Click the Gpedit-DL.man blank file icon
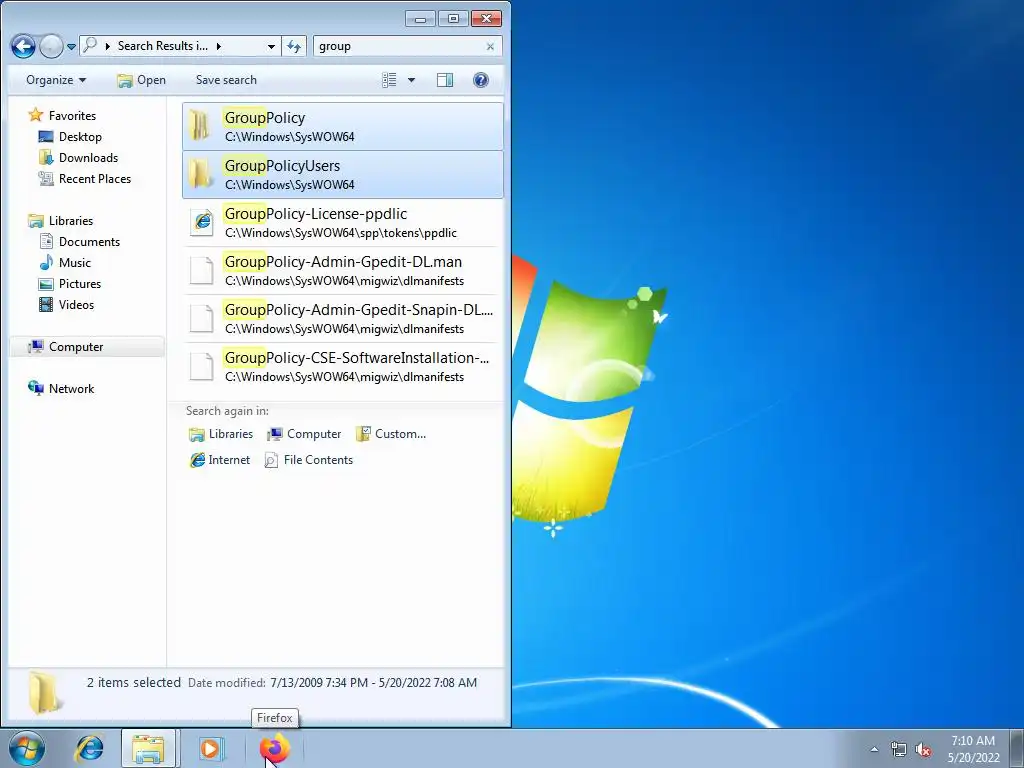This screenshot has width=1024, height=768. click(x=202, y=270)
